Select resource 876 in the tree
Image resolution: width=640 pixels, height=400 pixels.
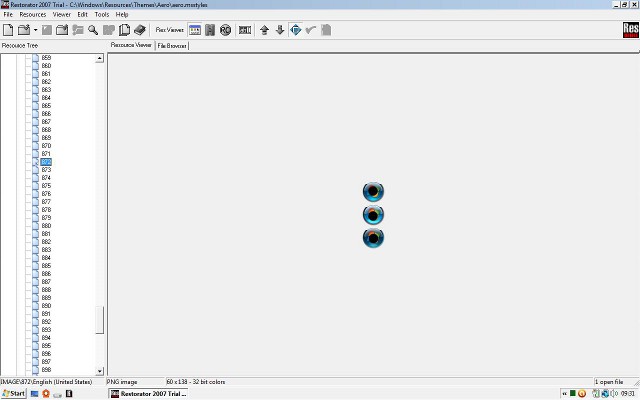point(46,193)
